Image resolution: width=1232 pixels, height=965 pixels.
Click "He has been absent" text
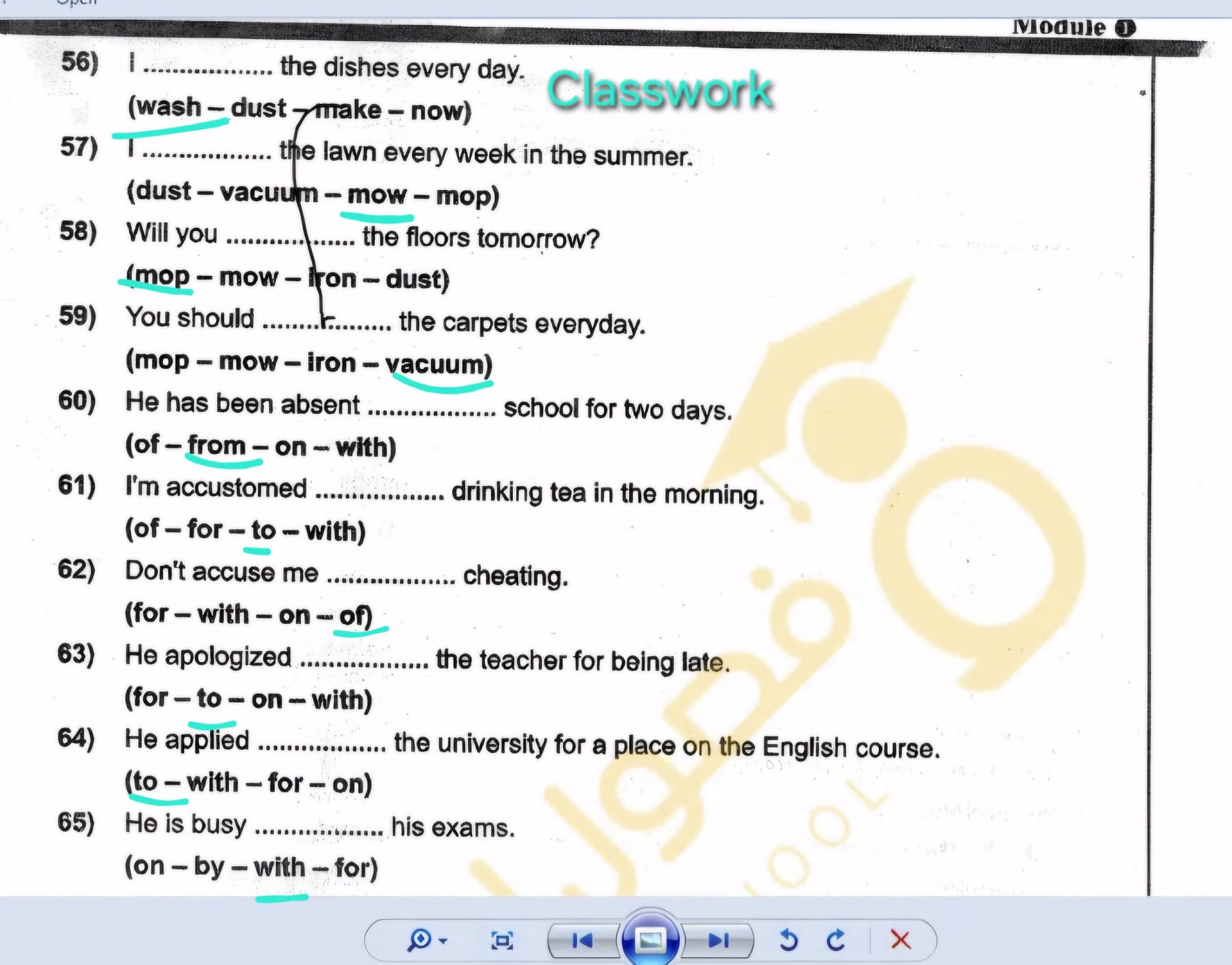243,403
